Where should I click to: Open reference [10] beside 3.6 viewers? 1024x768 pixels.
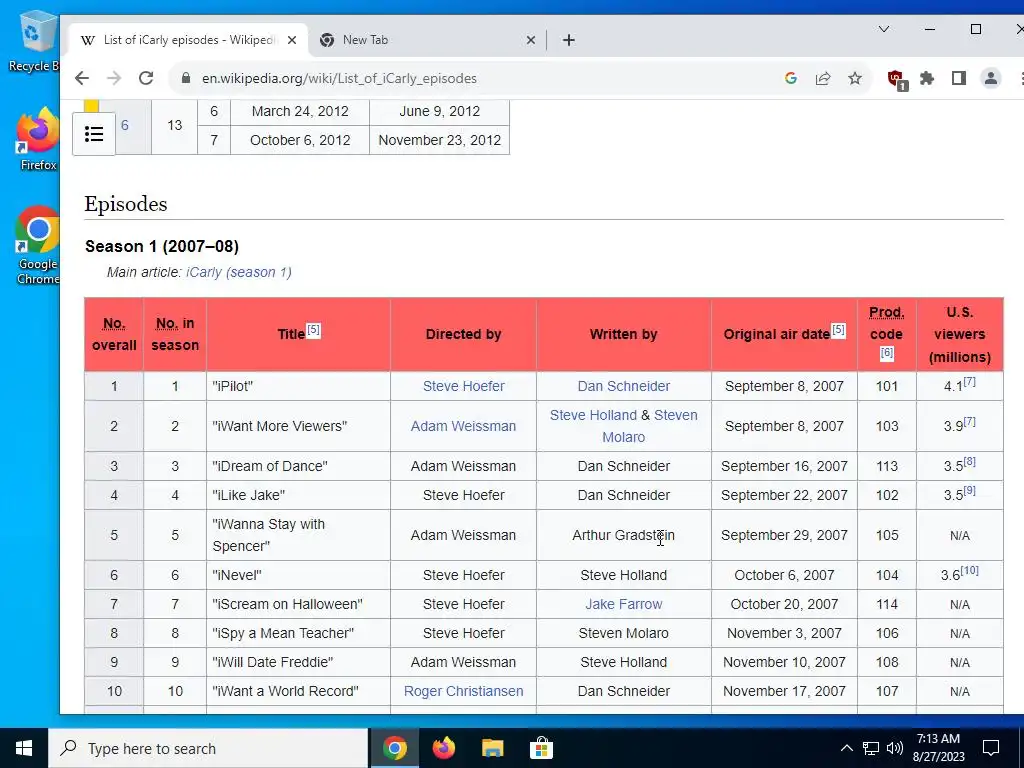(970, 571)
